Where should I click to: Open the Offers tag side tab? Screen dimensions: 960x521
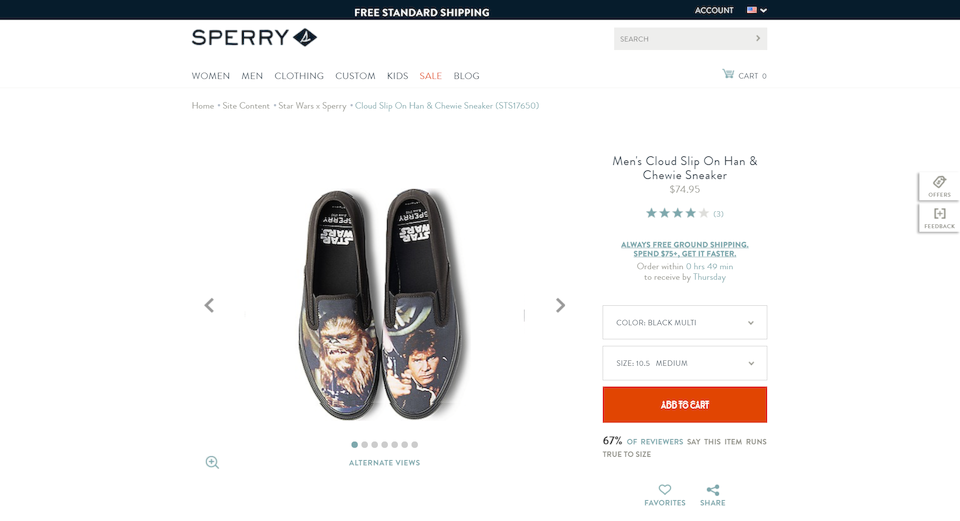click(939, 187)
